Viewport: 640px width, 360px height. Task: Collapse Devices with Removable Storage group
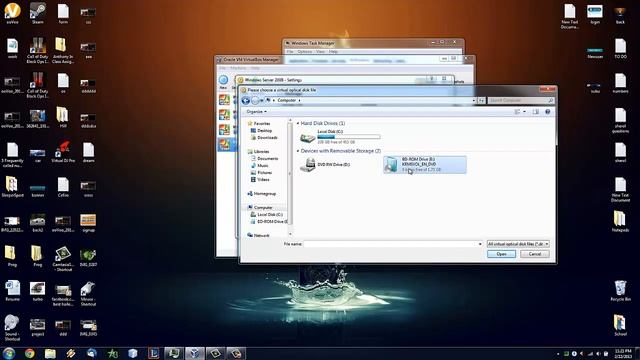click(x=298, y=151)
